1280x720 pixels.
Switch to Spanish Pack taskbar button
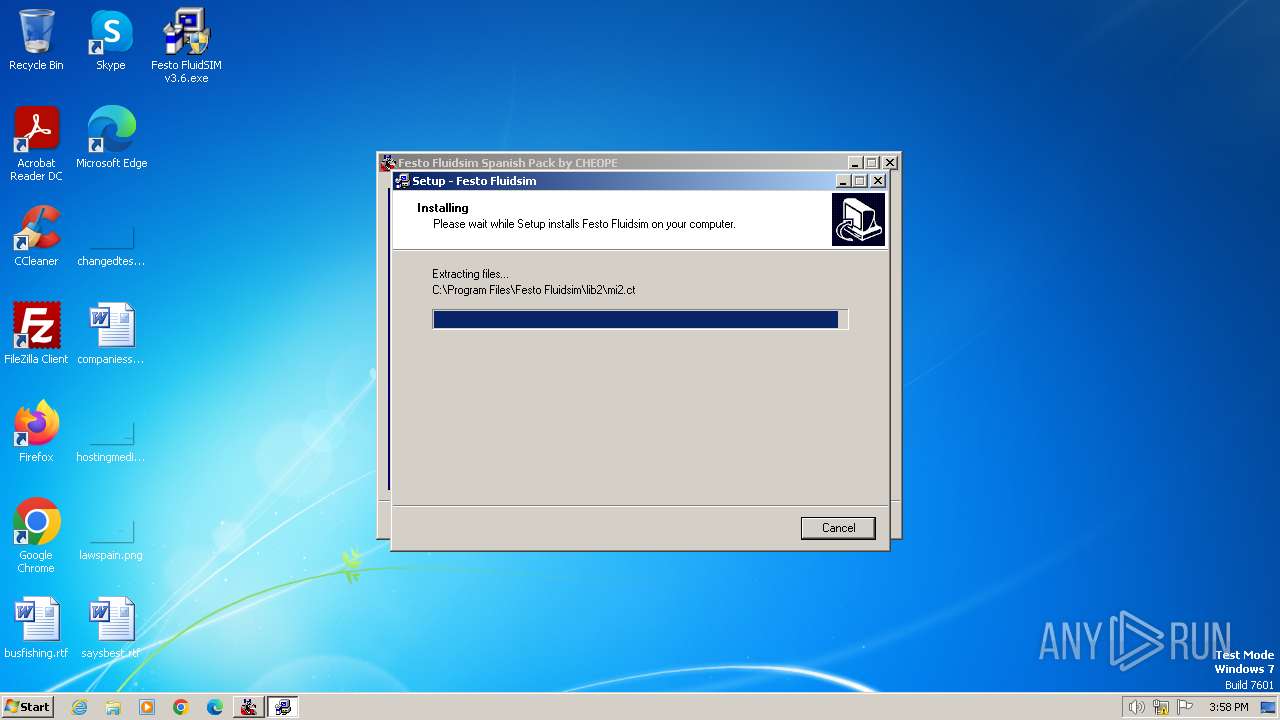click(x=249, y=707)
